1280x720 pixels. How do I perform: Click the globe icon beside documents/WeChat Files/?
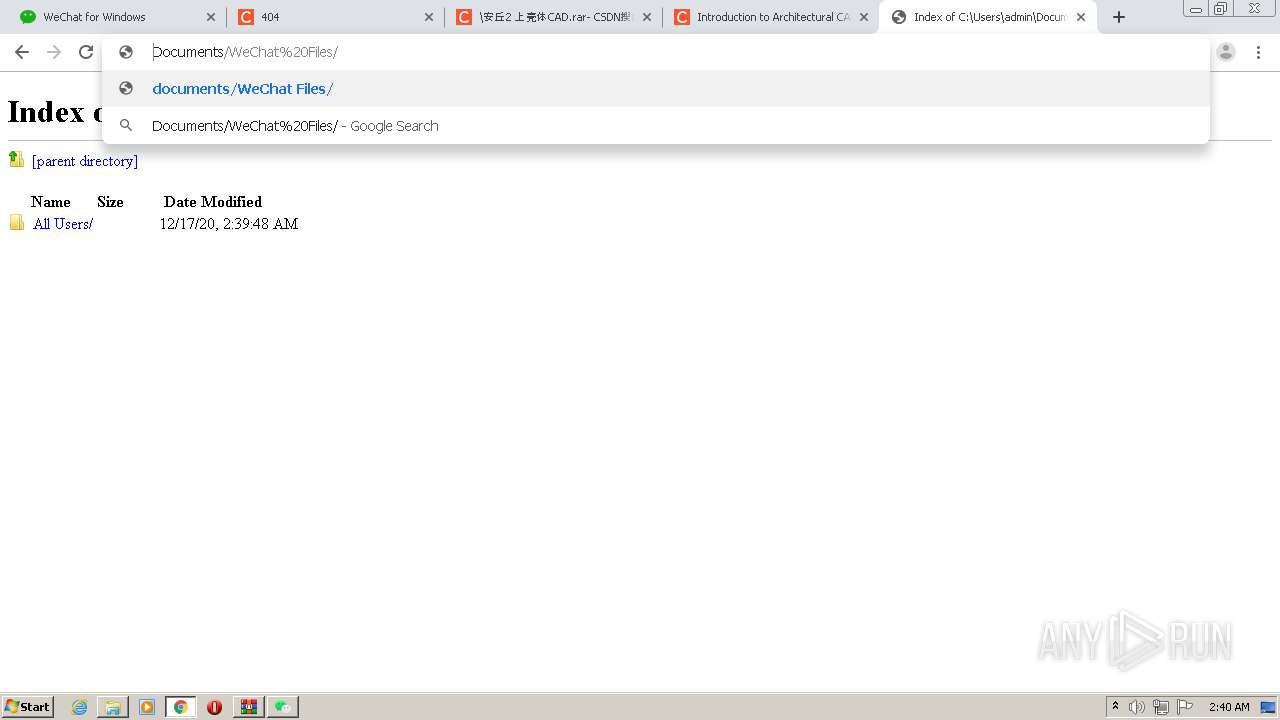click(x=126, y=89)
